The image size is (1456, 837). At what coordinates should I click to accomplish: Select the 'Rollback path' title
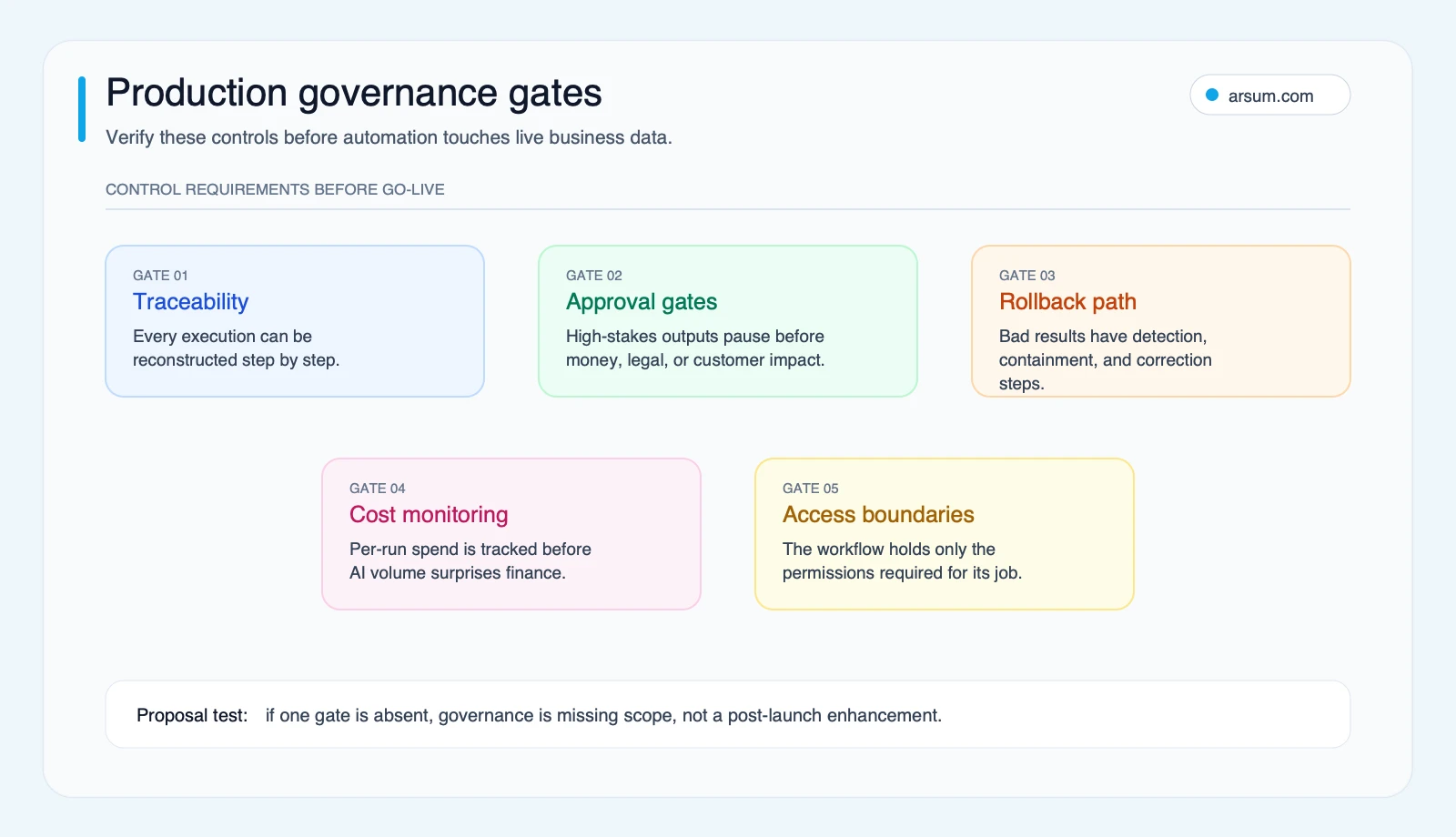[x=1067, y=301]
